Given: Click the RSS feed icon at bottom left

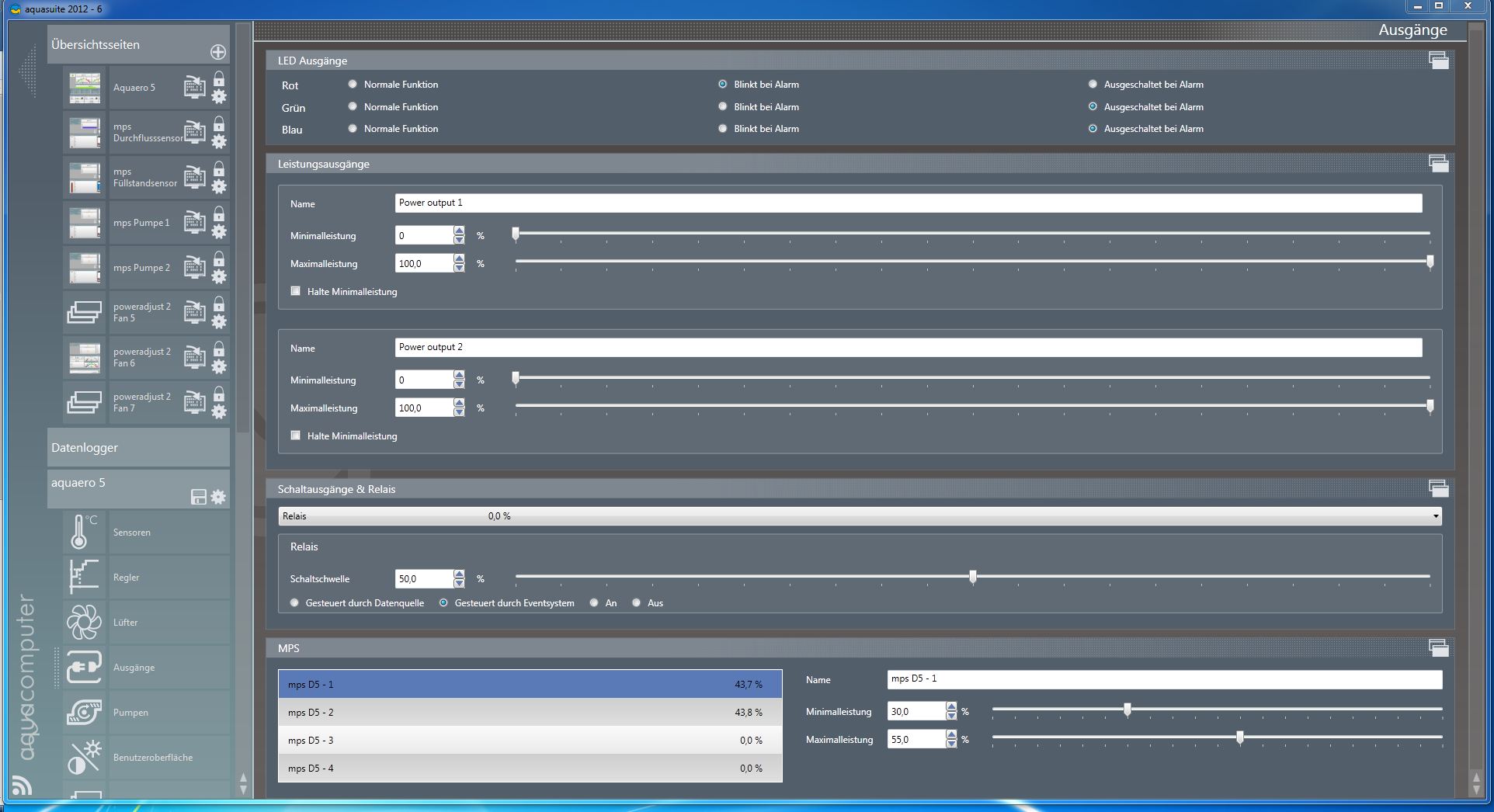Looking at the screenshot, I should [22, 786].
